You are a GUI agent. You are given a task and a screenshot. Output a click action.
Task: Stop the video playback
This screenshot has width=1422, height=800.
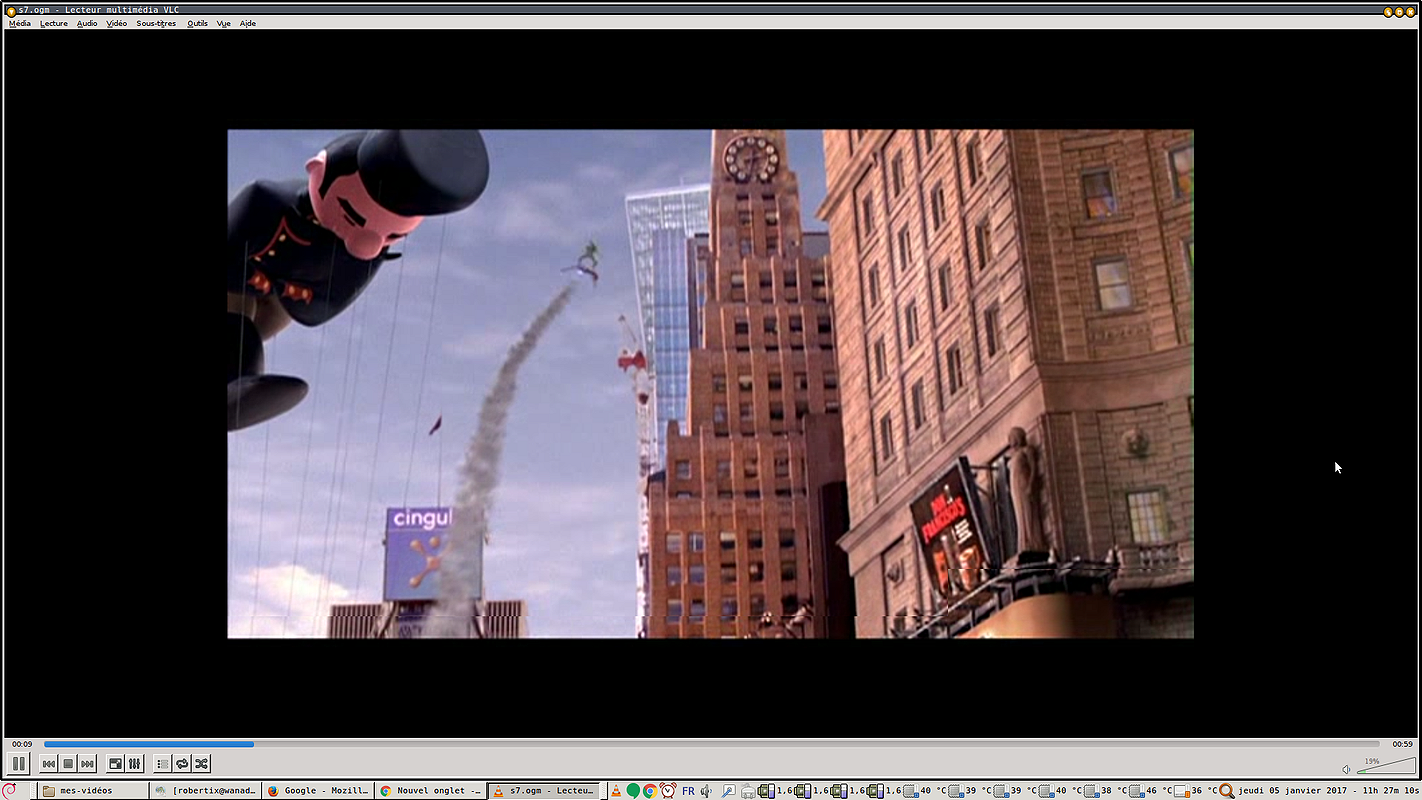(x=68, y=764)
